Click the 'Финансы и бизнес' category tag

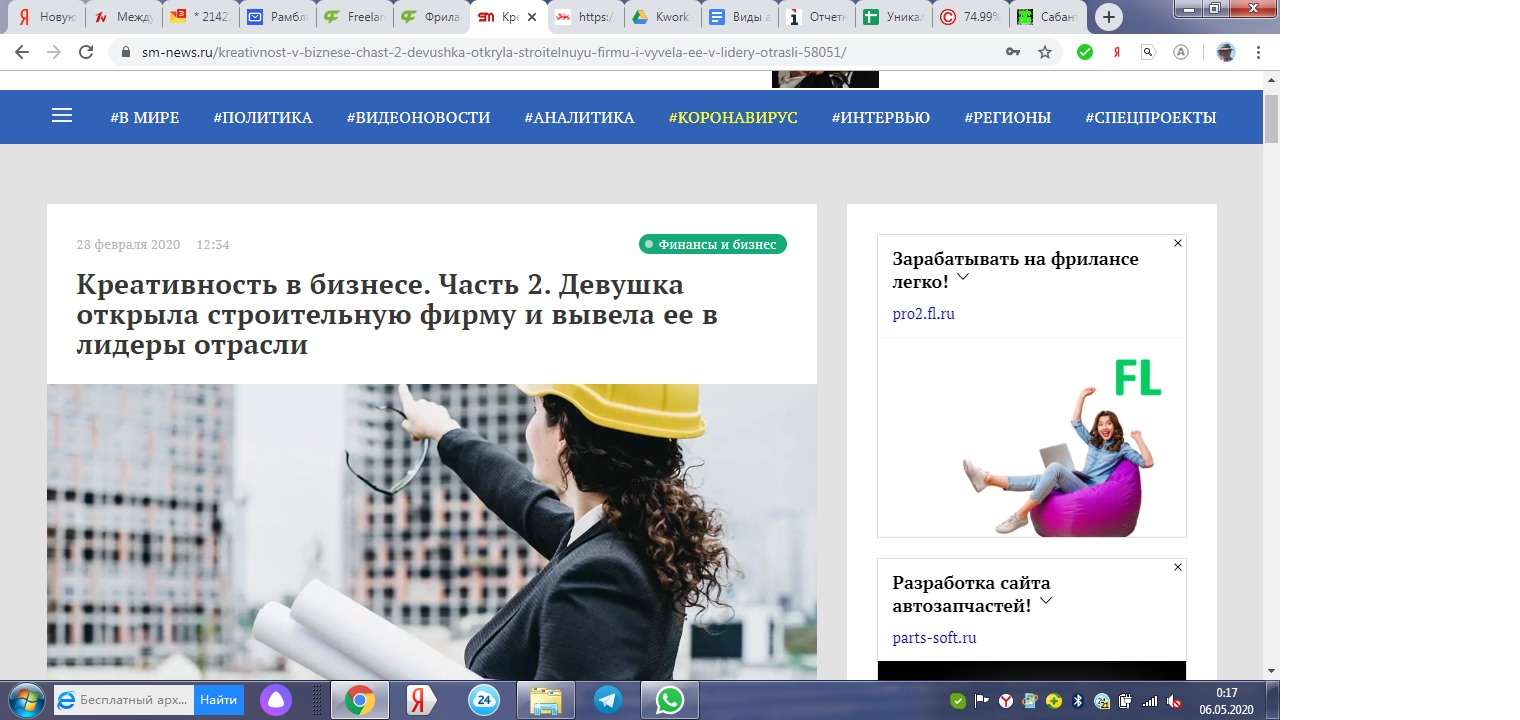[x=713, y=244]
